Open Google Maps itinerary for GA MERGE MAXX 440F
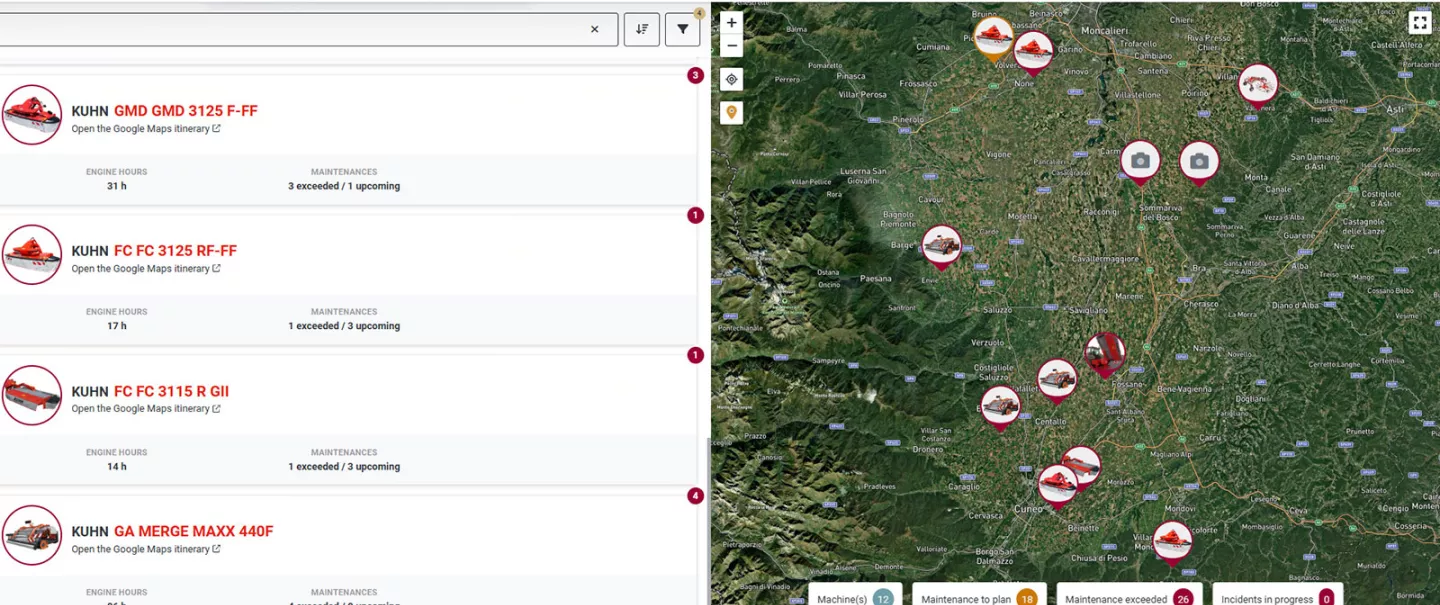This screenshot has height=605, width=1440. click(x=146, y=549)
